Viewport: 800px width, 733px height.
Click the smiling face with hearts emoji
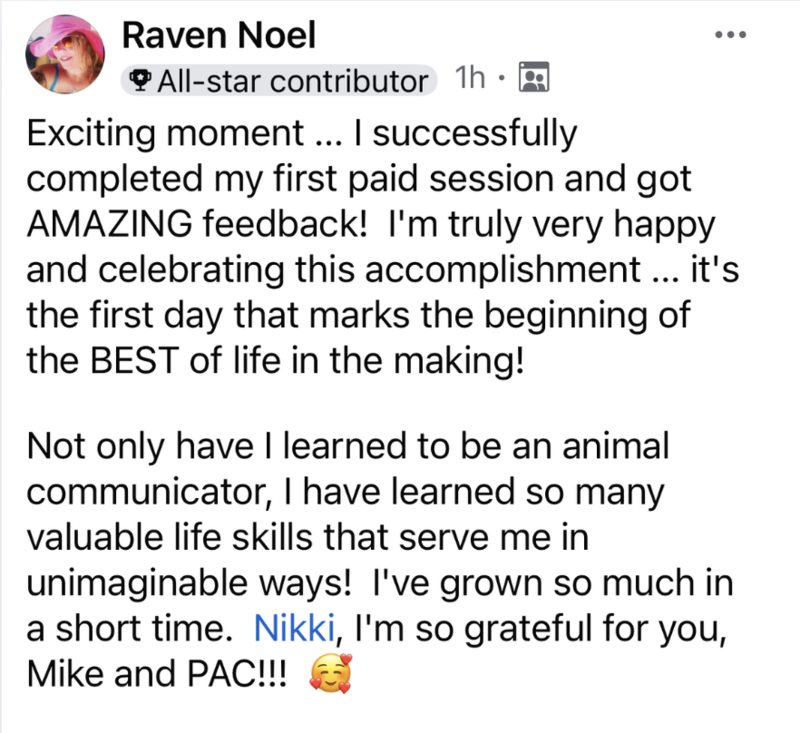pyautogui.click(x=331, y=673)
